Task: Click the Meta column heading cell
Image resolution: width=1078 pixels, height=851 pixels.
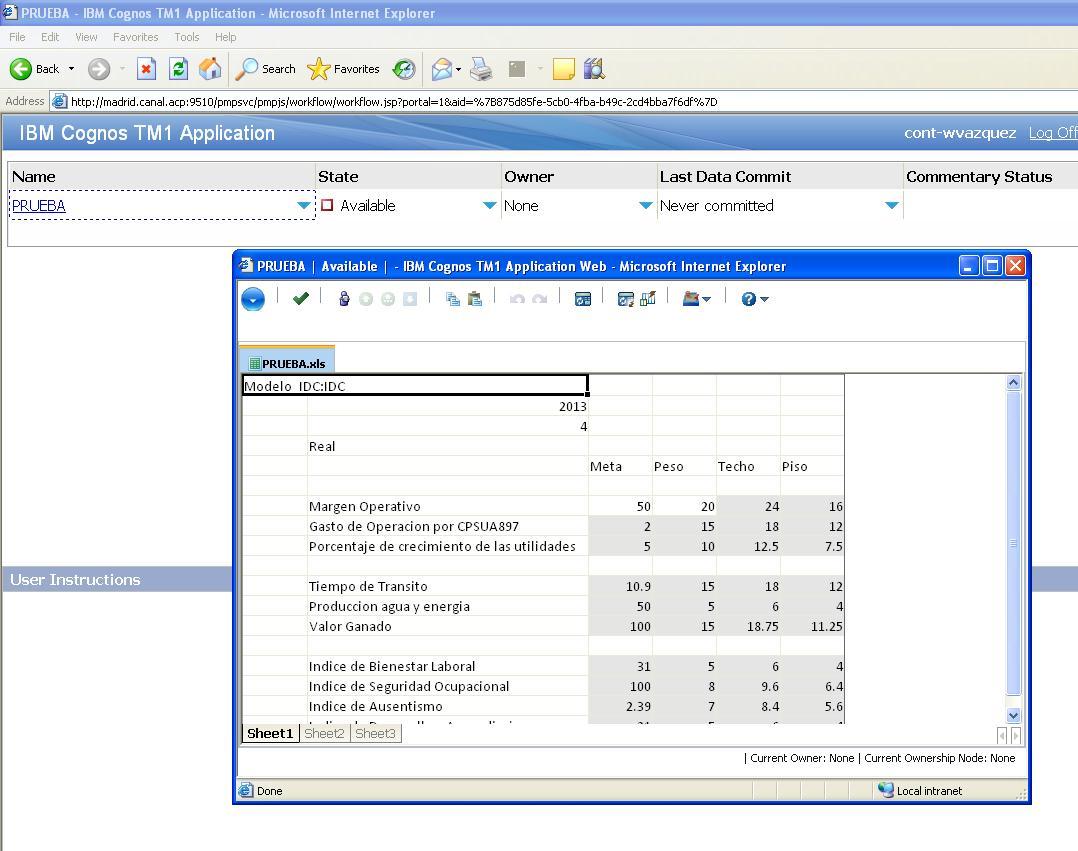Action: [x=620, y=466]
